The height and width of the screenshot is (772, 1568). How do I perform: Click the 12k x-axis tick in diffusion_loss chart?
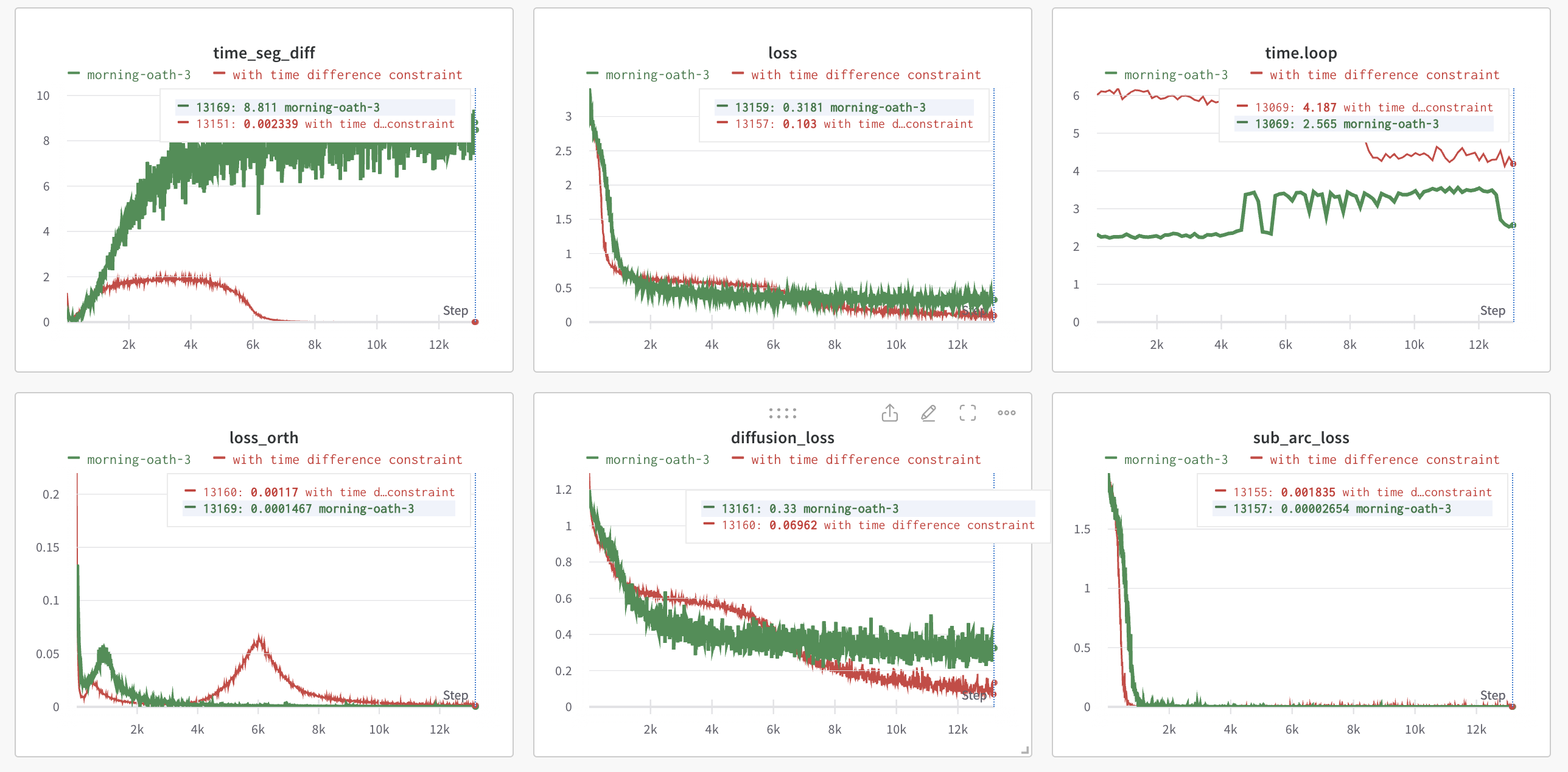pyautogui.click(x=957, y=729)
